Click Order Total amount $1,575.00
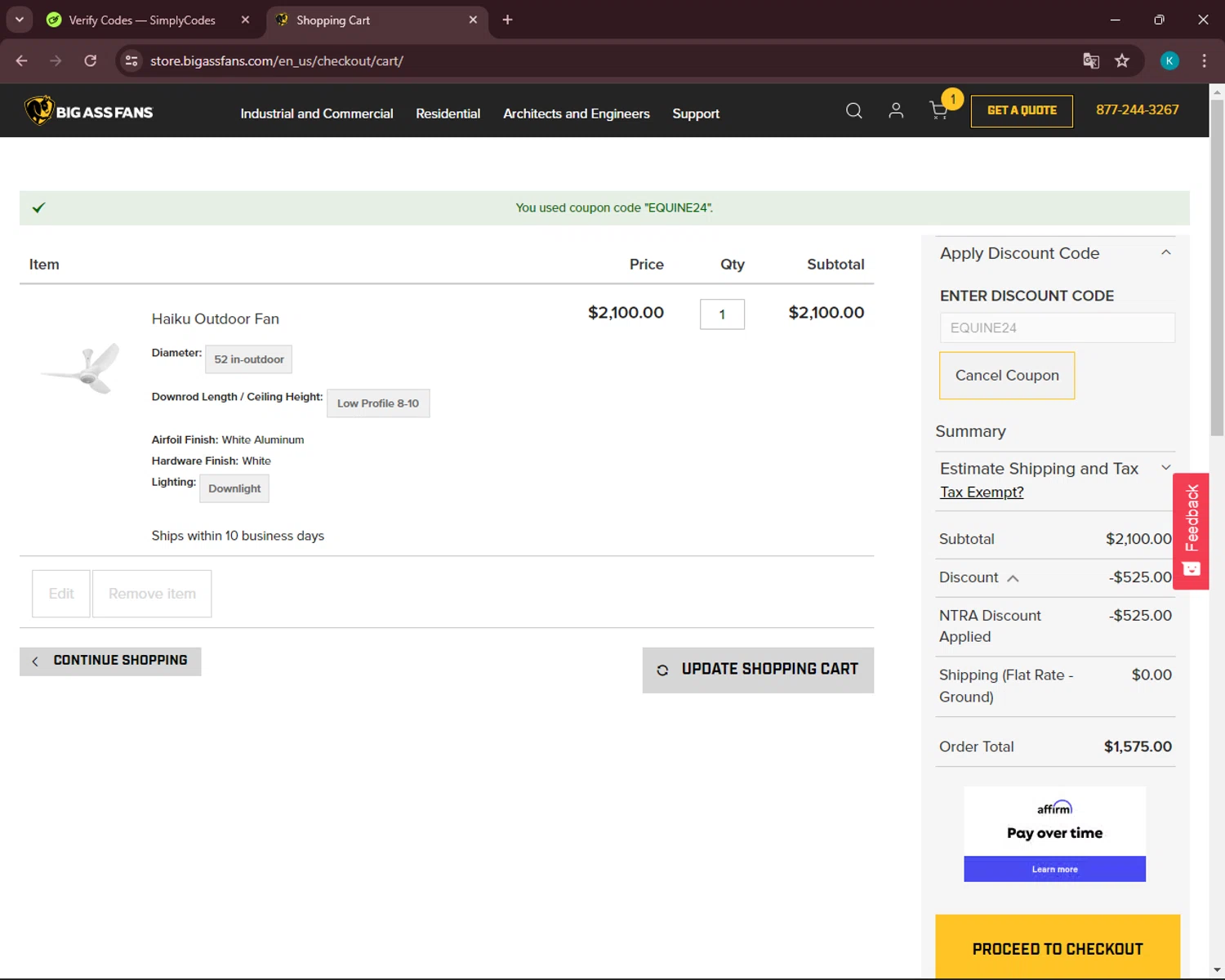This screenshot has height=980, width=1225. click(1138, 746)
